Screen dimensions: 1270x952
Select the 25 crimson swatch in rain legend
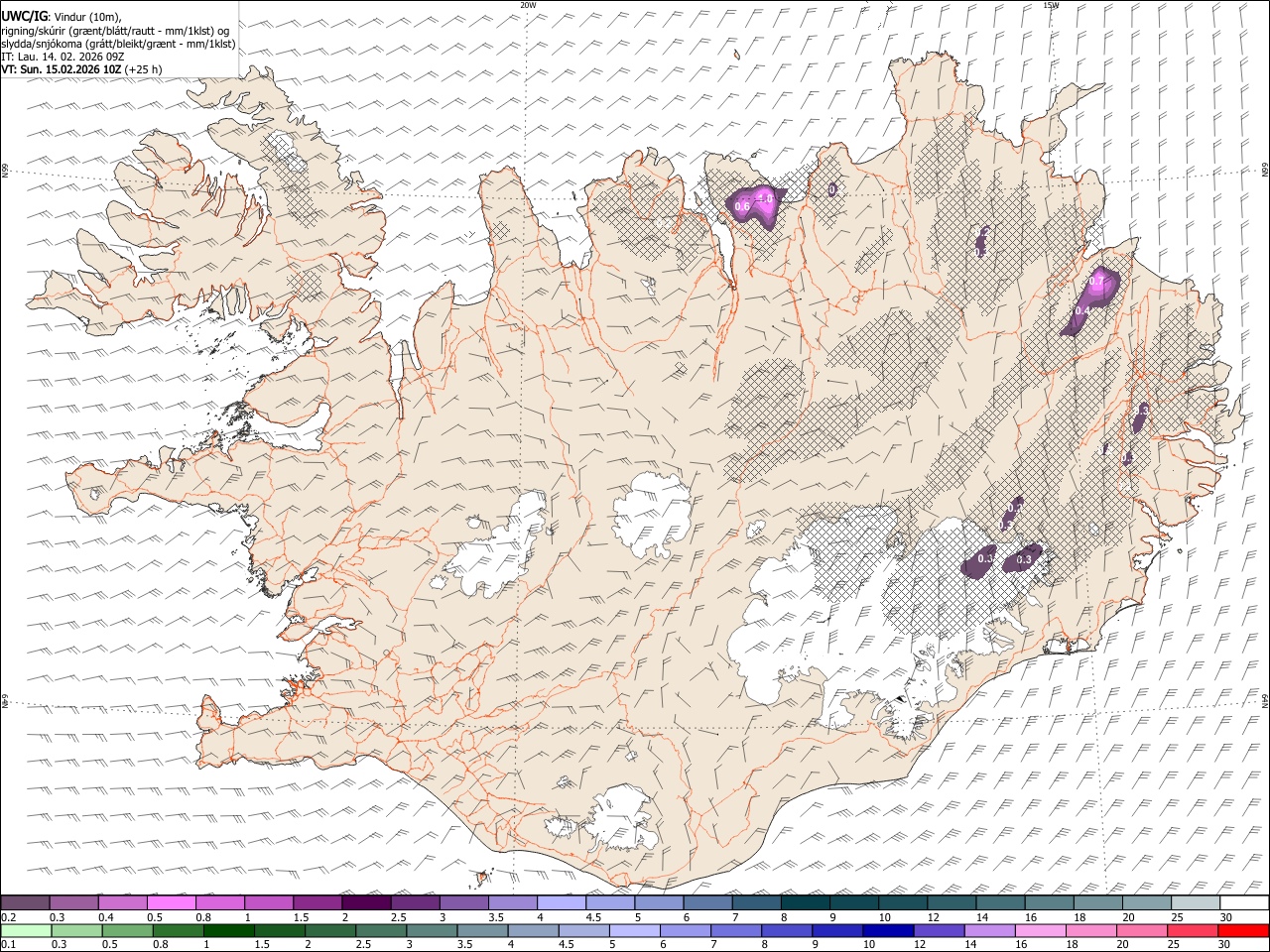1193,930
